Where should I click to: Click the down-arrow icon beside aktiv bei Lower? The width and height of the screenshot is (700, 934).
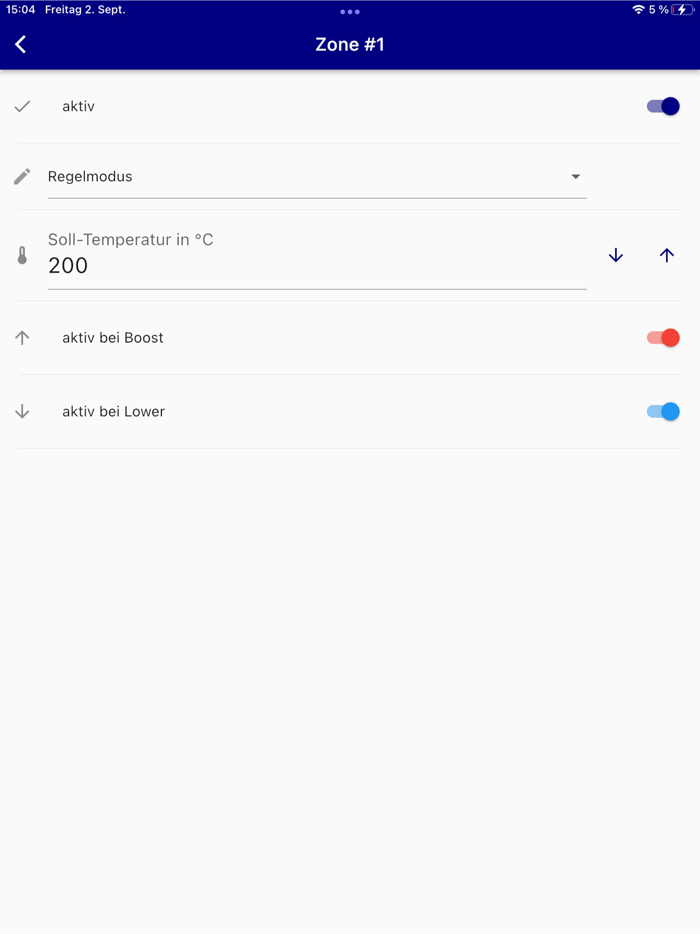click(x=22, y=412)
